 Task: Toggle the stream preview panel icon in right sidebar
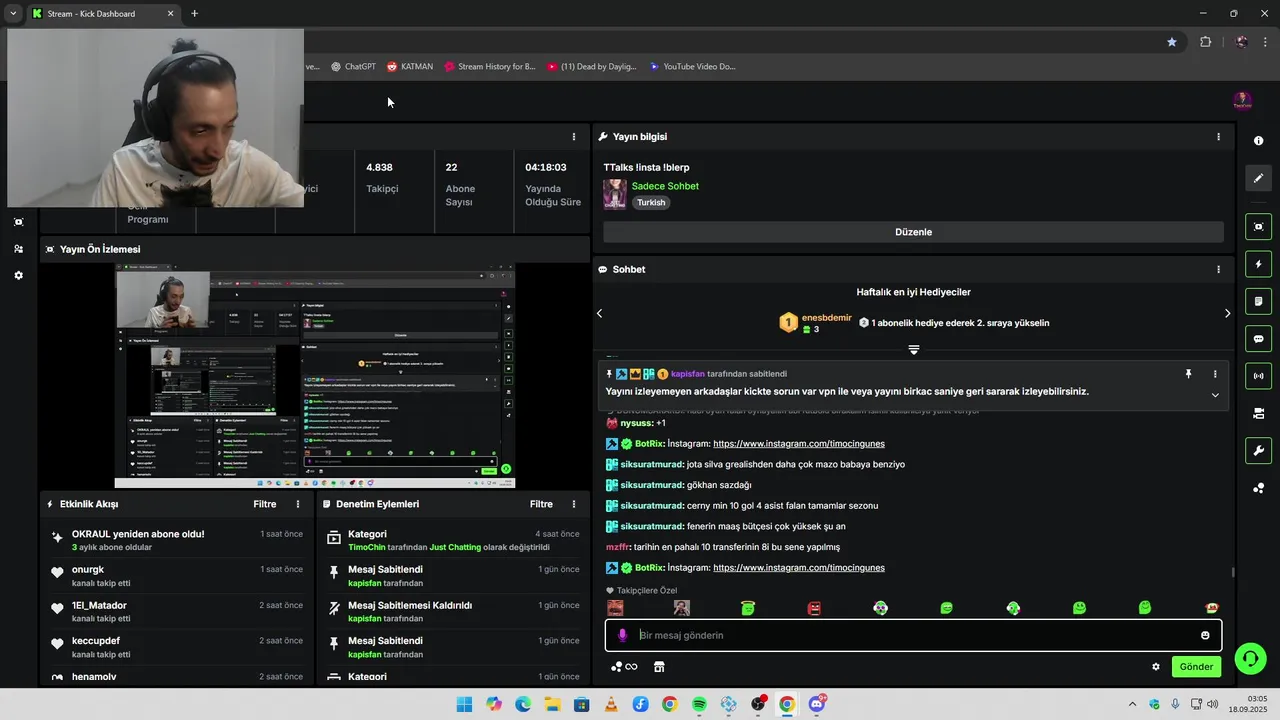[1258, 227]
